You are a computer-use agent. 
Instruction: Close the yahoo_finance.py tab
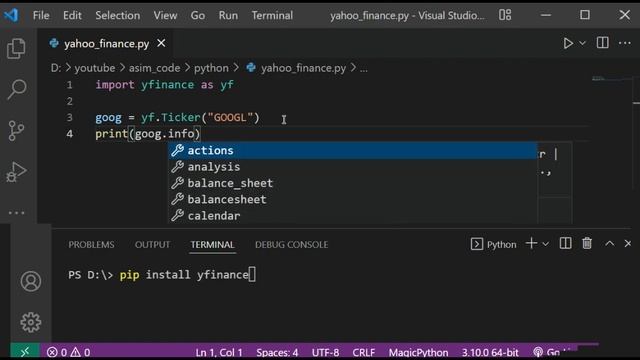[161, 43]
